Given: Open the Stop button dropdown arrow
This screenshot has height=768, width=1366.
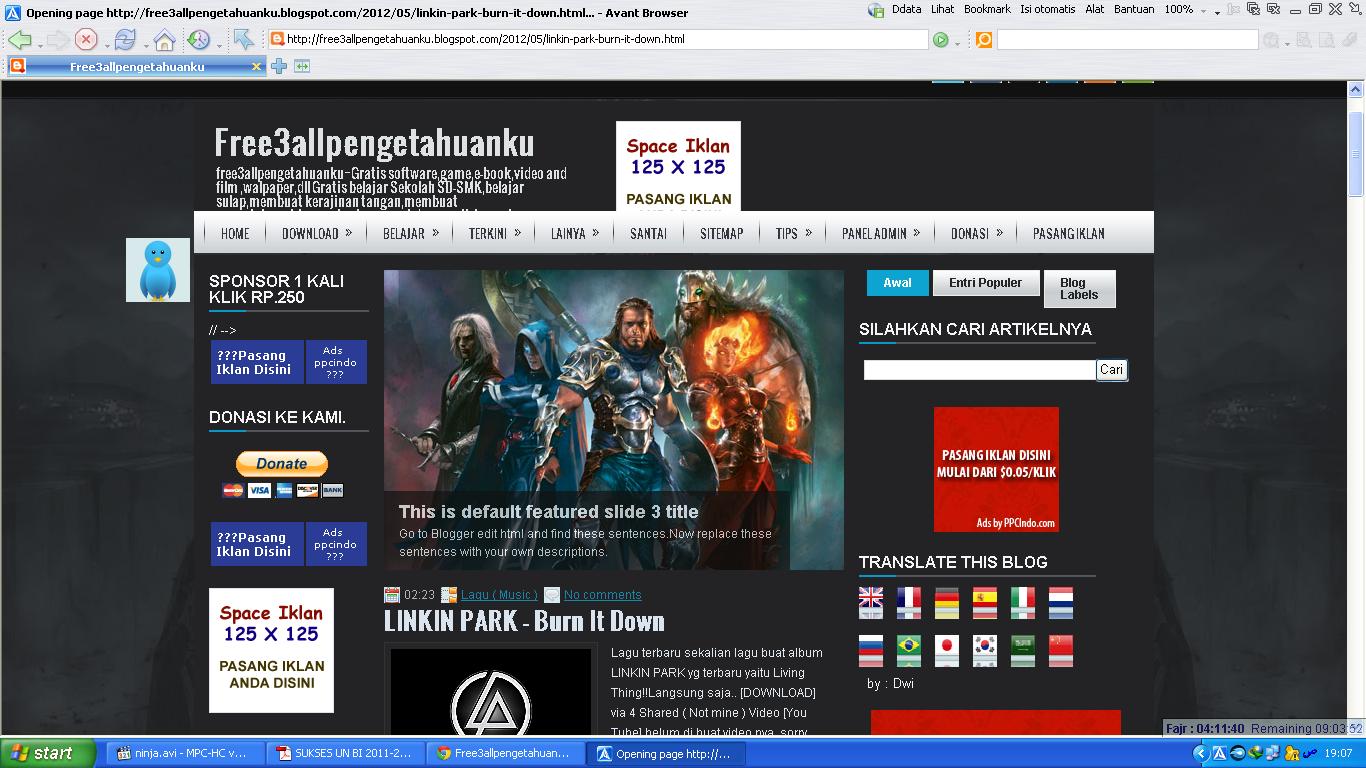Looking at the screenshot, I should coord(104,43).
